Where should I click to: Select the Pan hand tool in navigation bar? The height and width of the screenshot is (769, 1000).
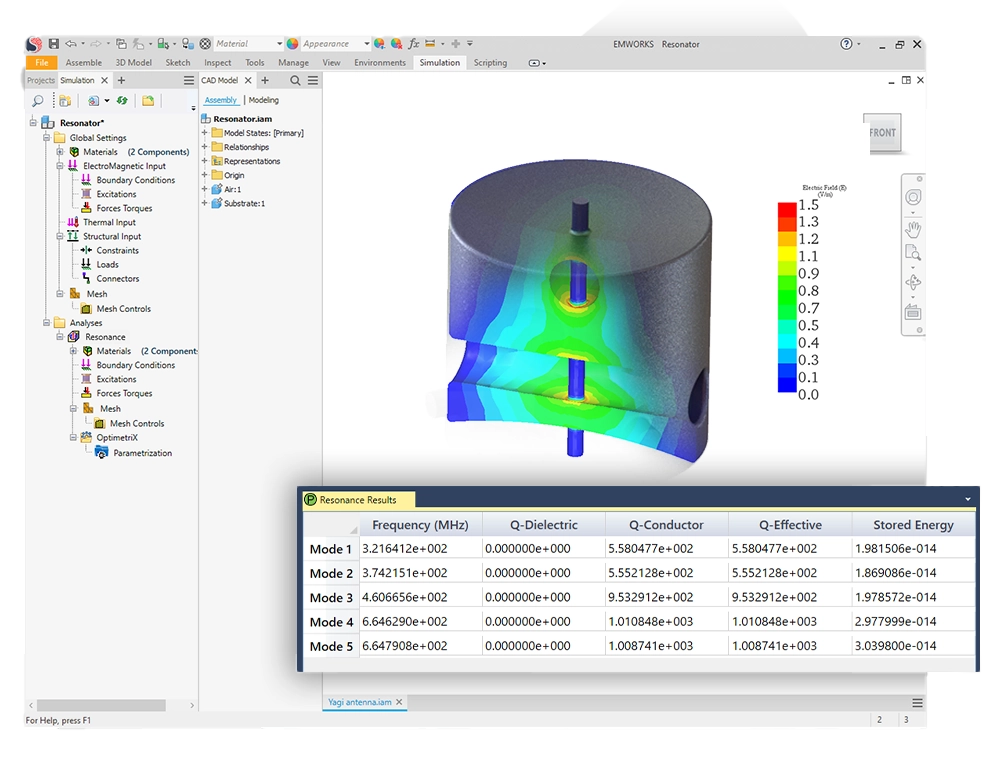pyautogui.click(x=912, y=229)
